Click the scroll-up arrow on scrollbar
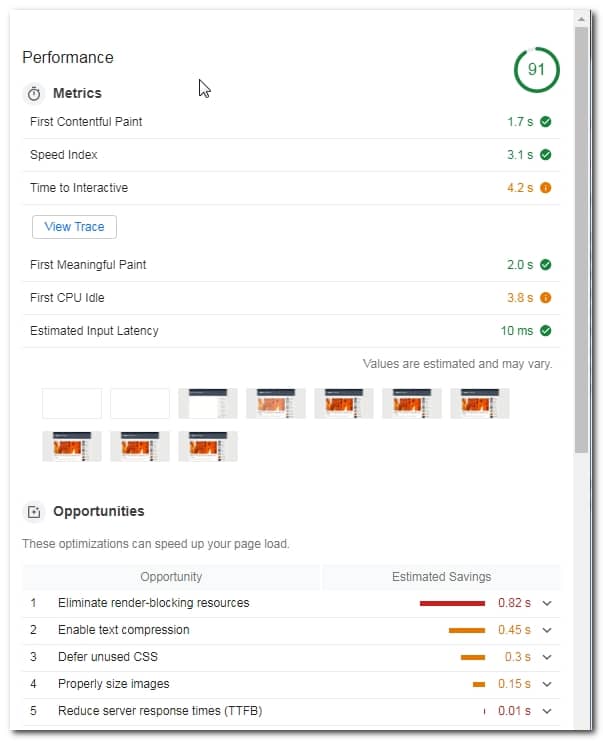 (581, 19)
